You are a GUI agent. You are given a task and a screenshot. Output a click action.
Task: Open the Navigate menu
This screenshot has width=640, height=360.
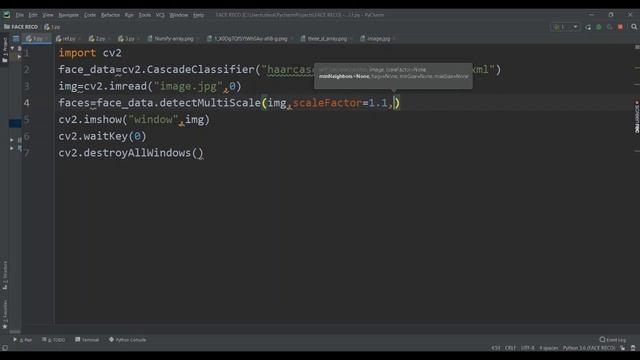tap(69, 15)
